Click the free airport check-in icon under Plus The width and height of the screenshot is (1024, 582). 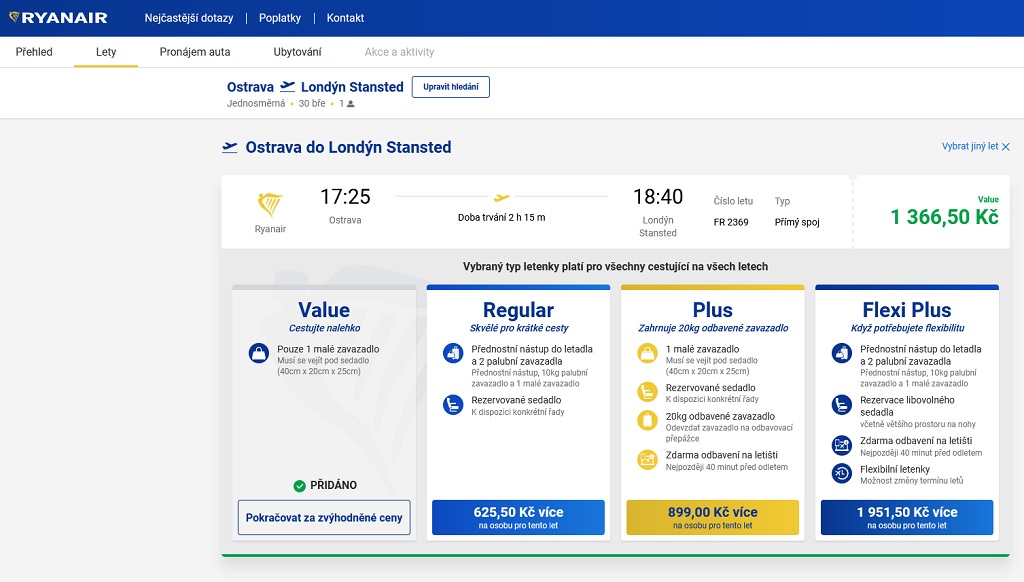[647, 459]
